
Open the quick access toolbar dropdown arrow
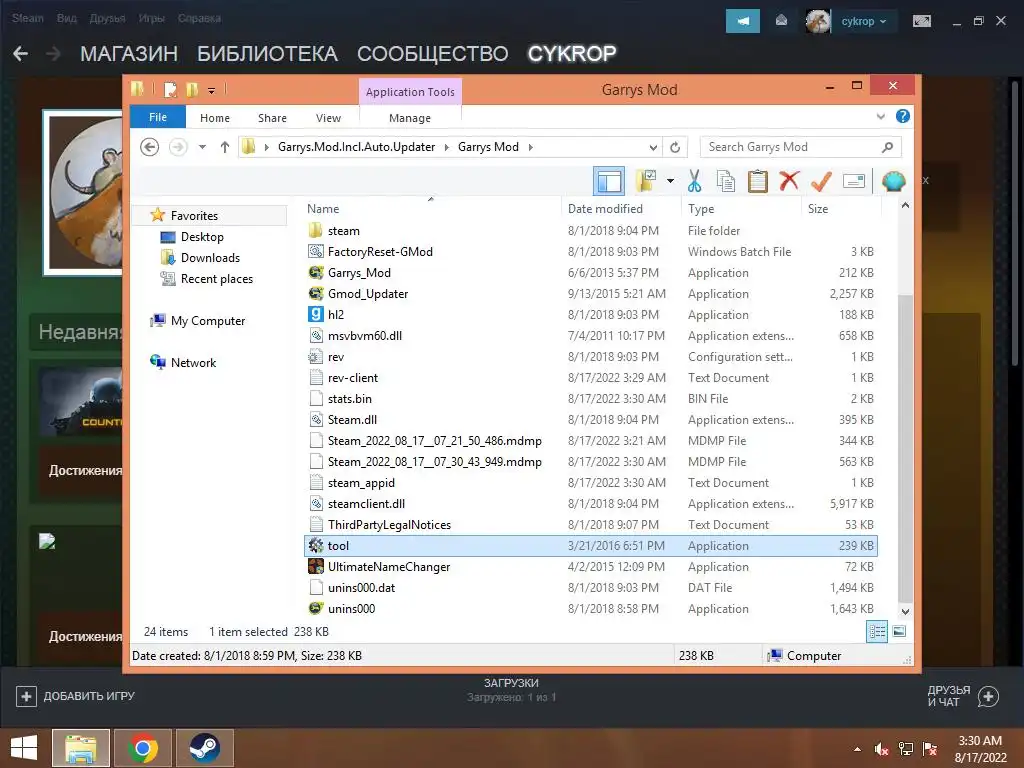point(211,90)
